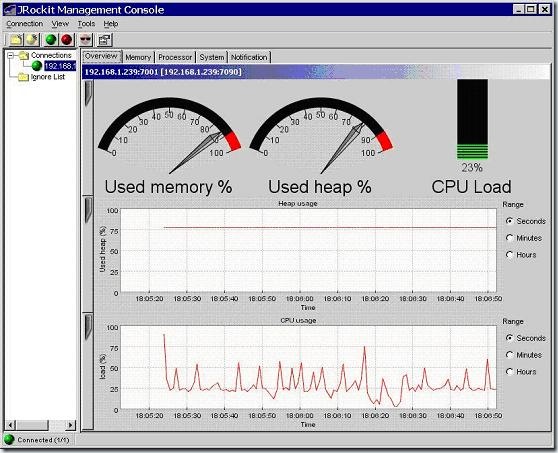Collapse the Connections tree node
This screenshot has width=558, height=453.
coord(11,55)
